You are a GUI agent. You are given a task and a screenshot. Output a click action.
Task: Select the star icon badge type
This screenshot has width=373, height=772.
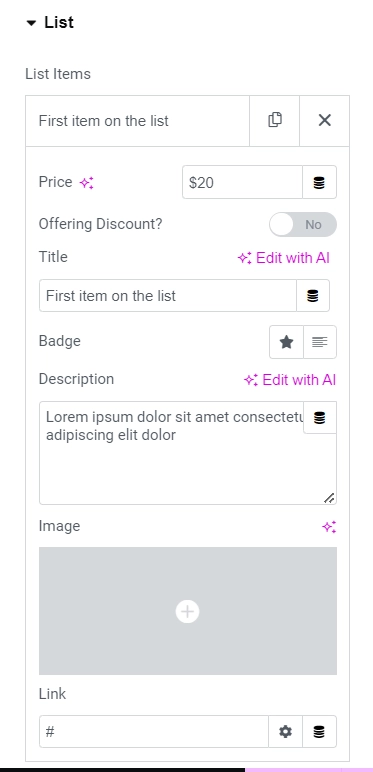coord(286,342)
